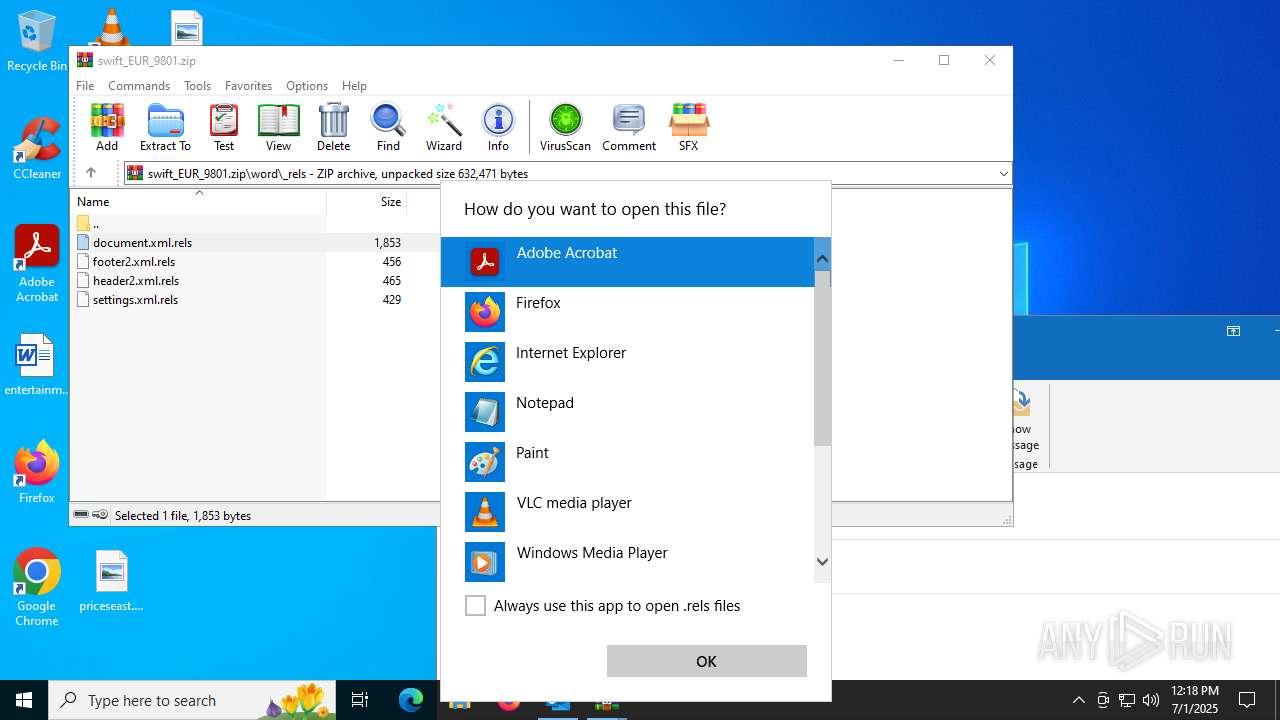Click the WinRAR status bar drive icon
This screenshot has height=720, width=1280.
coord(82,515)
